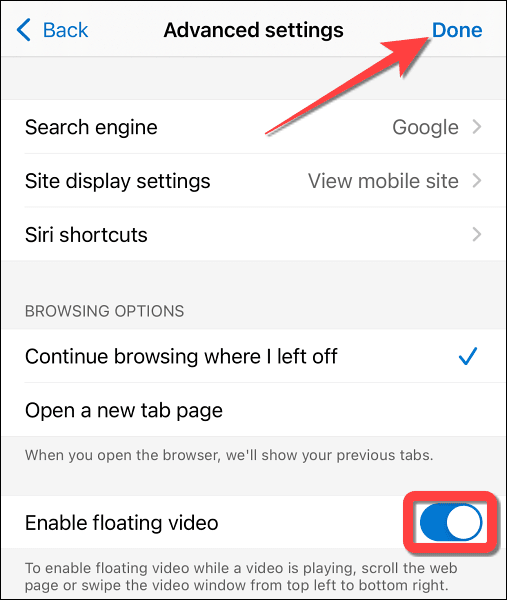The image size is (507, 600).
Task: Open the Search engine row
Action: pyautogui.click(x=253, y=127)
